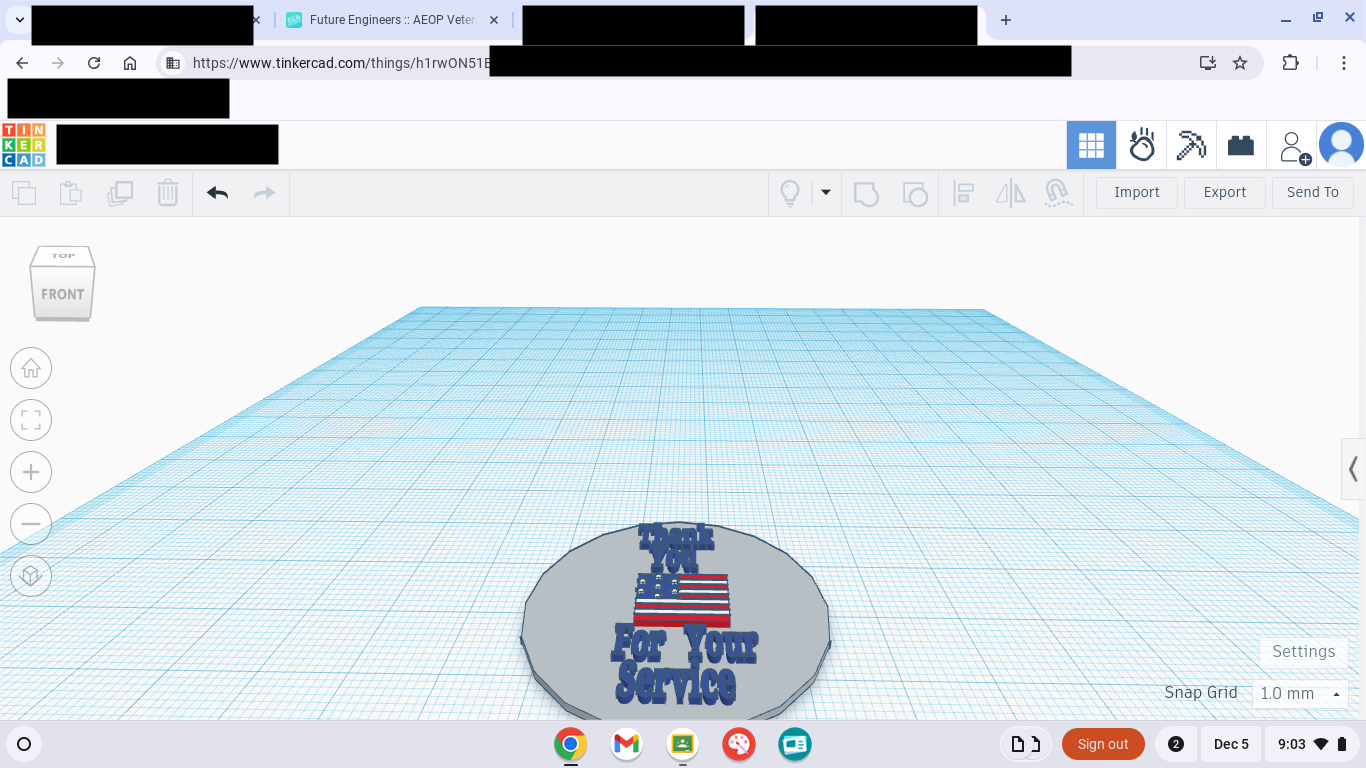The width and height of the screenshot is (1366, 768).
Task: Reload the Tinkercad page
Action: click(x=94, y=63)
